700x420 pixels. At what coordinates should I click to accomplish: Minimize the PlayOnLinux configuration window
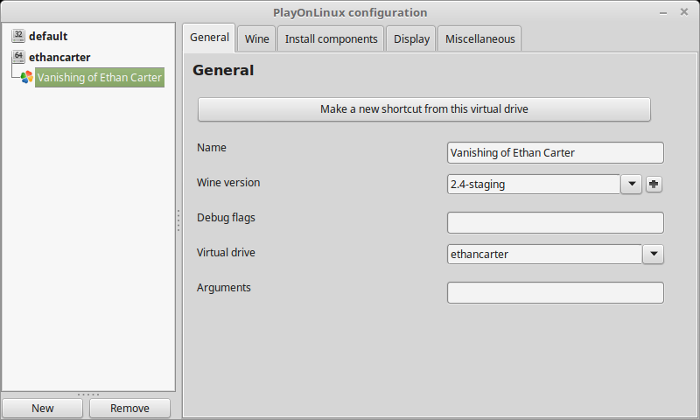[x=663, y=13]
